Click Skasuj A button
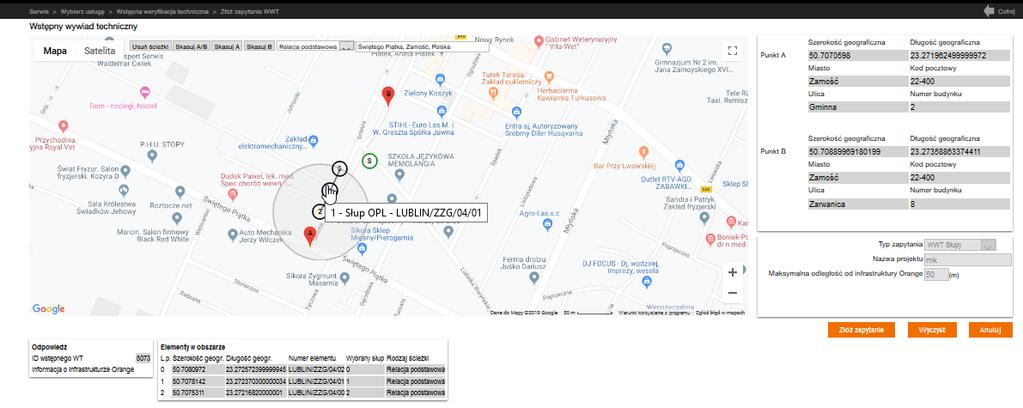Image resolution: width=1023 pixels, height=408 pixels. click(228, 47)
